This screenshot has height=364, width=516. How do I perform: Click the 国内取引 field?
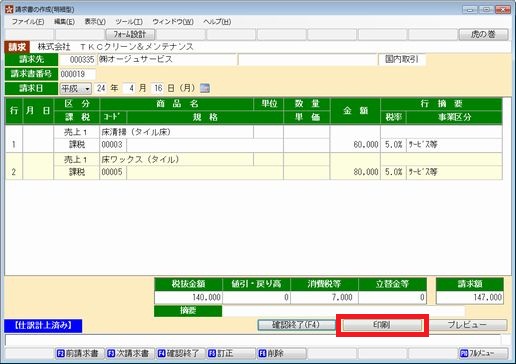(x=402, y=60)
